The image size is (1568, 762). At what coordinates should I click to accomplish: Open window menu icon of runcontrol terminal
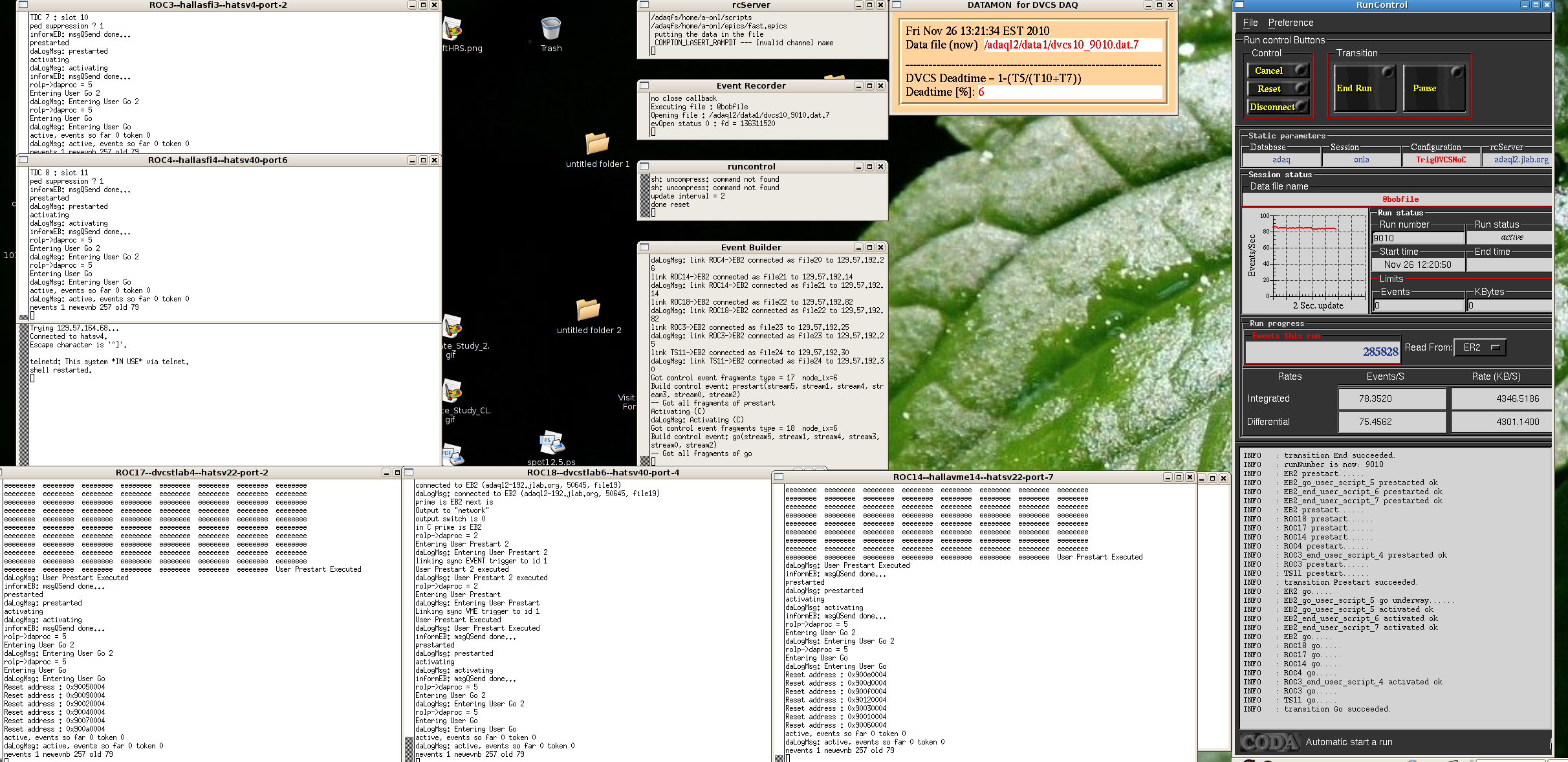[x=644, y=166]
